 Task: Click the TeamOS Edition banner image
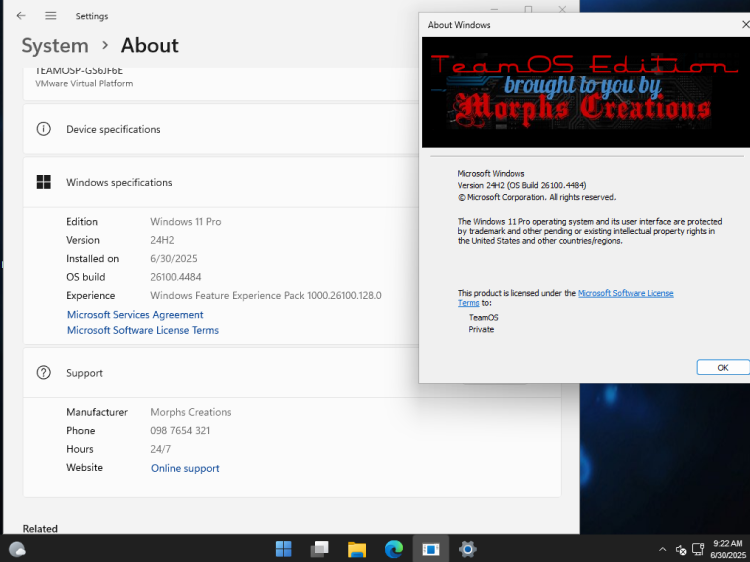pos(586,92)
